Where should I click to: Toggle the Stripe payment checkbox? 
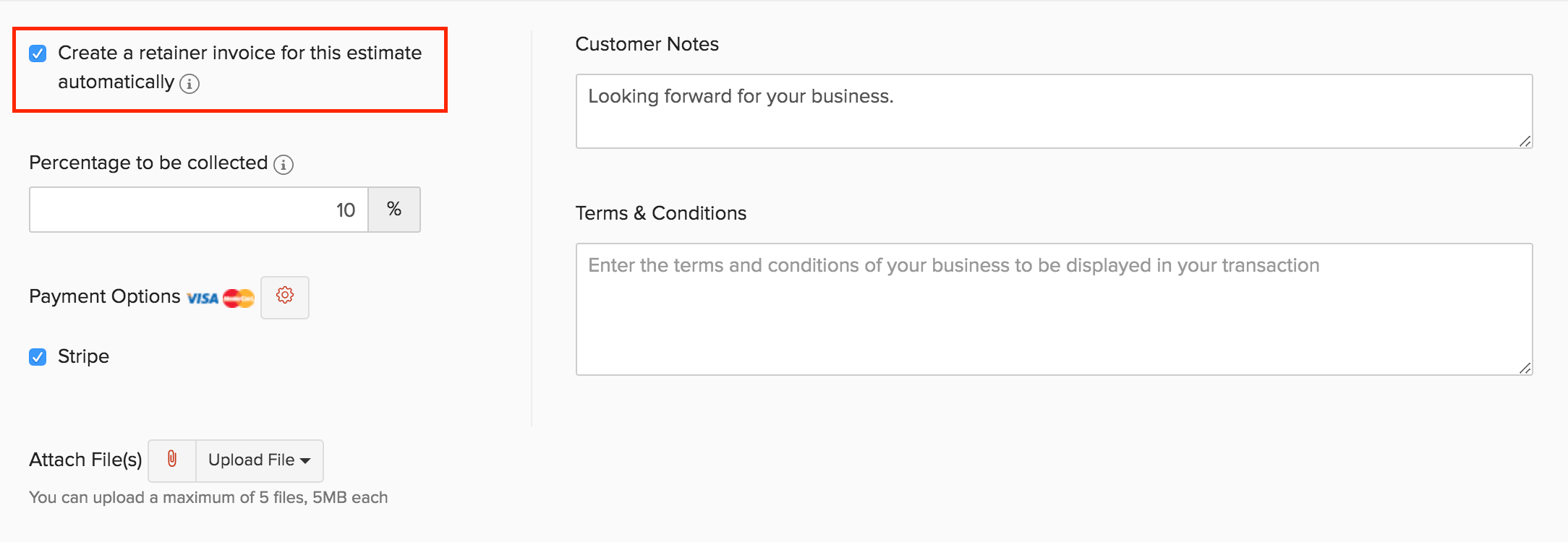pyautogui.click(x=38, y=356)
